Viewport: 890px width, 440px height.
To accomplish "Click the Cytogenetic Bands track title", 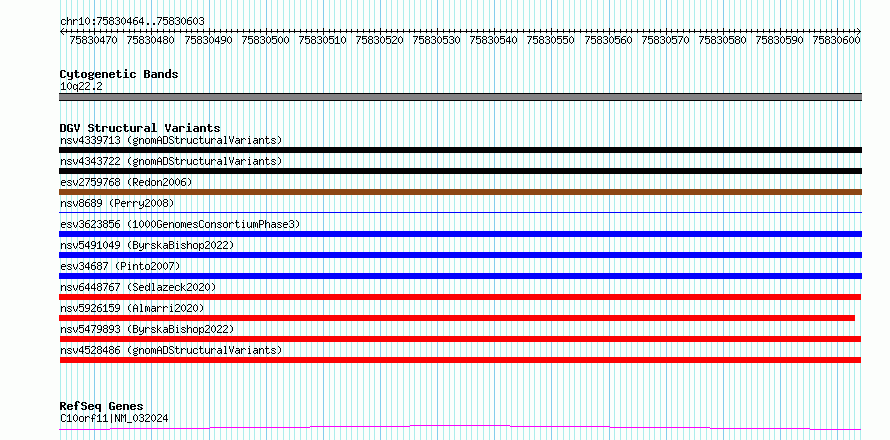I will pos(119,74).
